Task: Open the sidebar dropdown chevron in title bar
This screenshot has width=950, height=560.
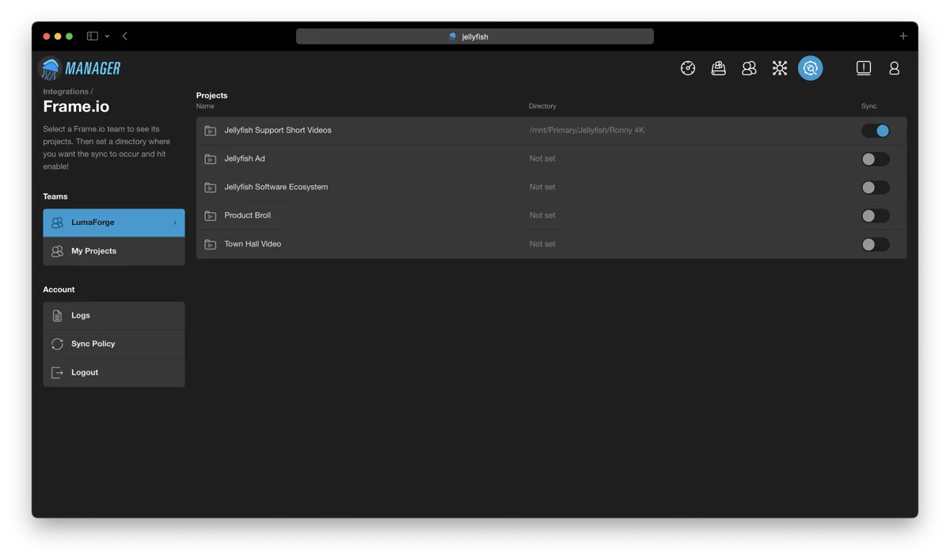Action: pos(107,36)
